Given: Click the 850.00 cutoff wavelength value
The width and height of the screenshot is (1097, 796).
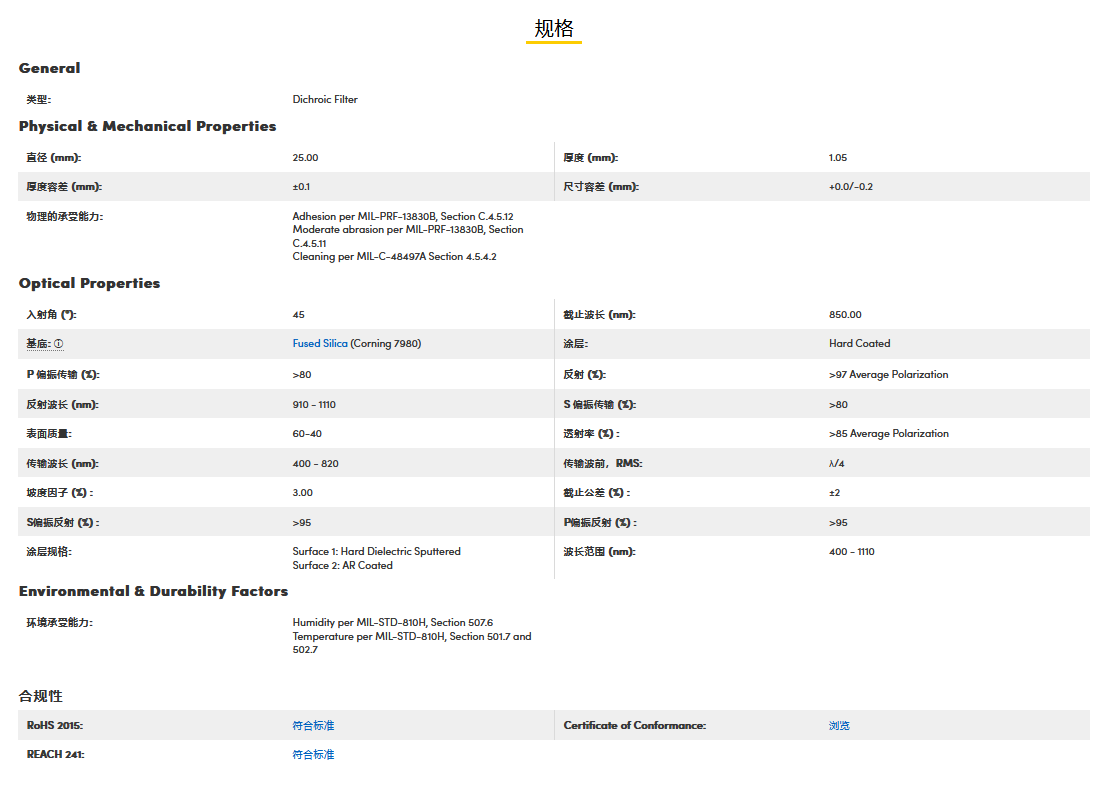Looking at the screenshot, I should click(x=845, y=315).
